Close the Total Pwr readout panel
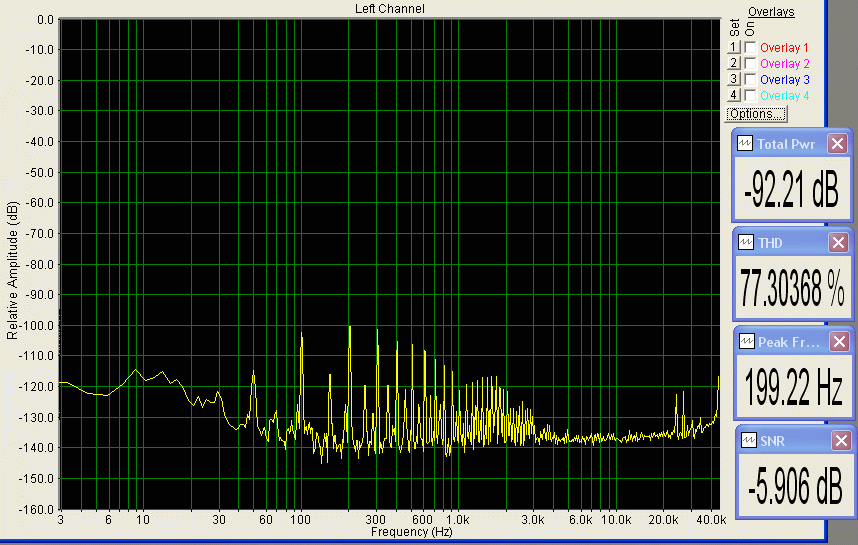This screenshot has height=545, width=858. point(837,143)
